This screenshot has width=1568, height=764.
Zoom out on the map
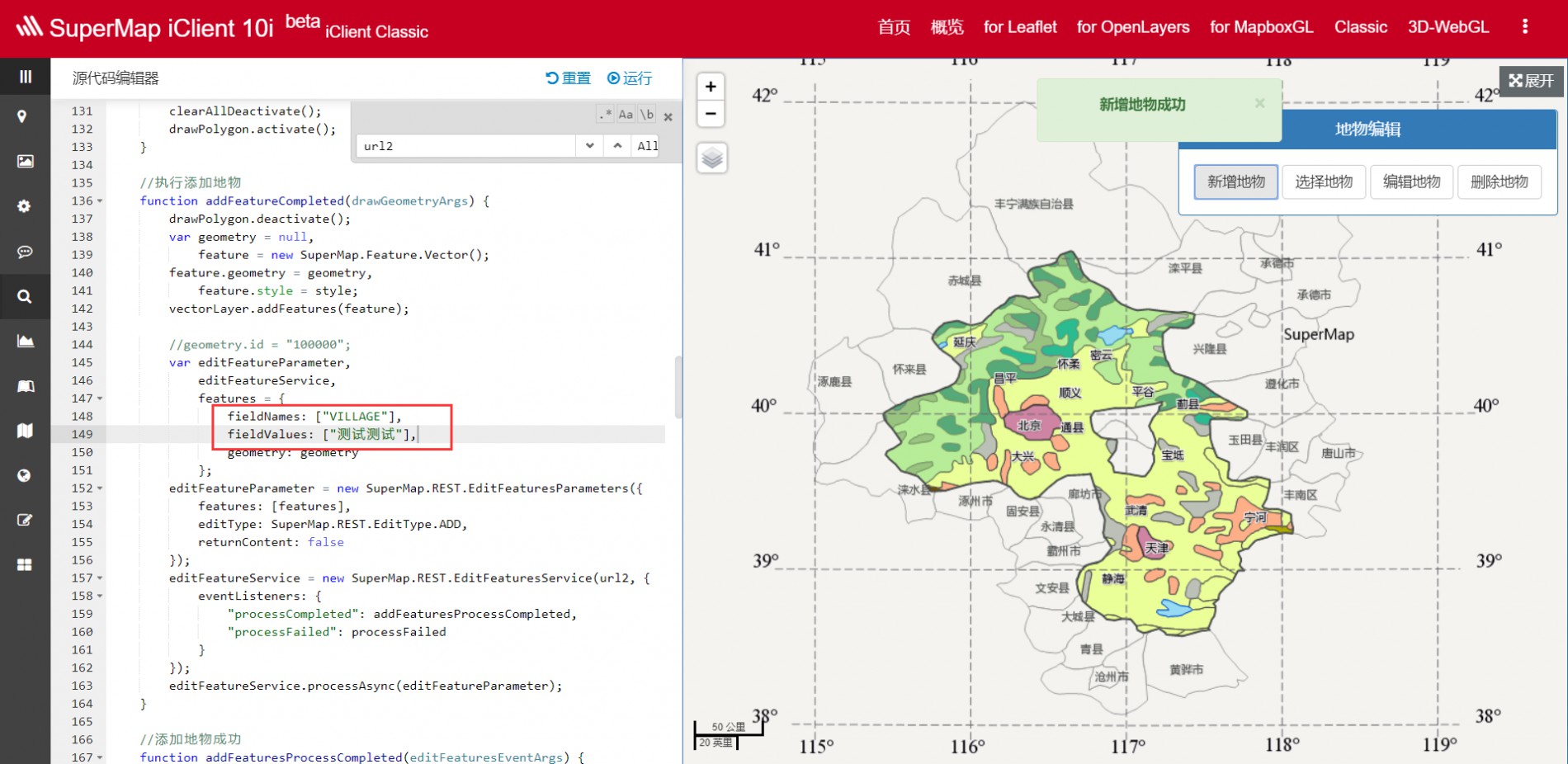pos(711,114)
